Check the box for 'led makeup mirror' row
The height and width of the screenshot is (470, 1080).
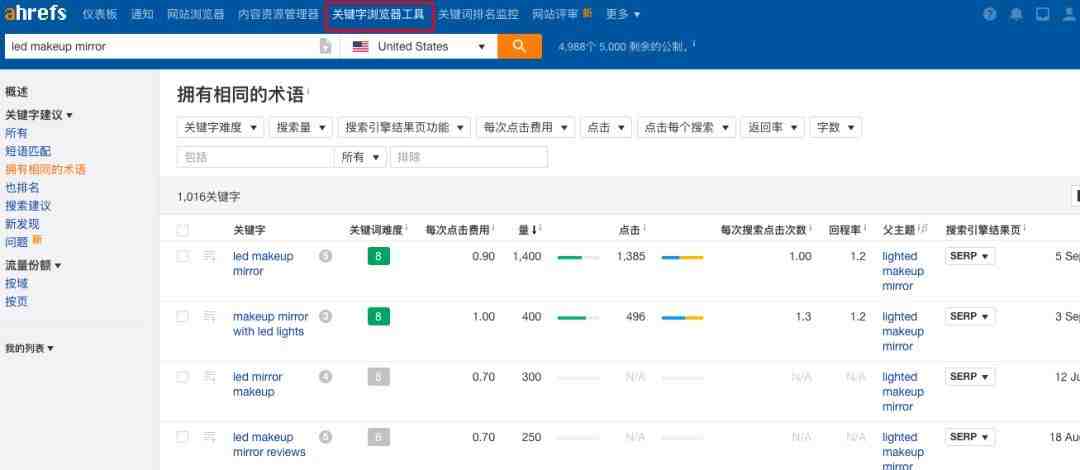pyautogui.click(x=182, y=256)
